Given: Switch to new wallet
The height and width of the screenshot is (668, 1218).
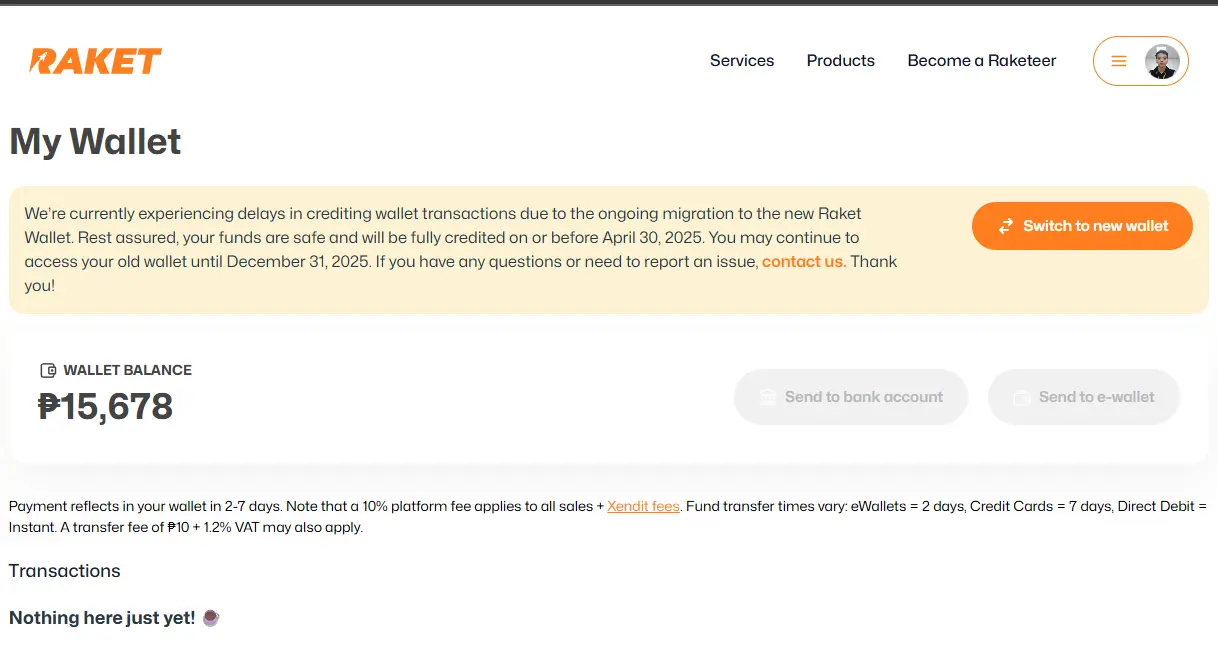Looking at the screenshot, I should click(1082, 226).
